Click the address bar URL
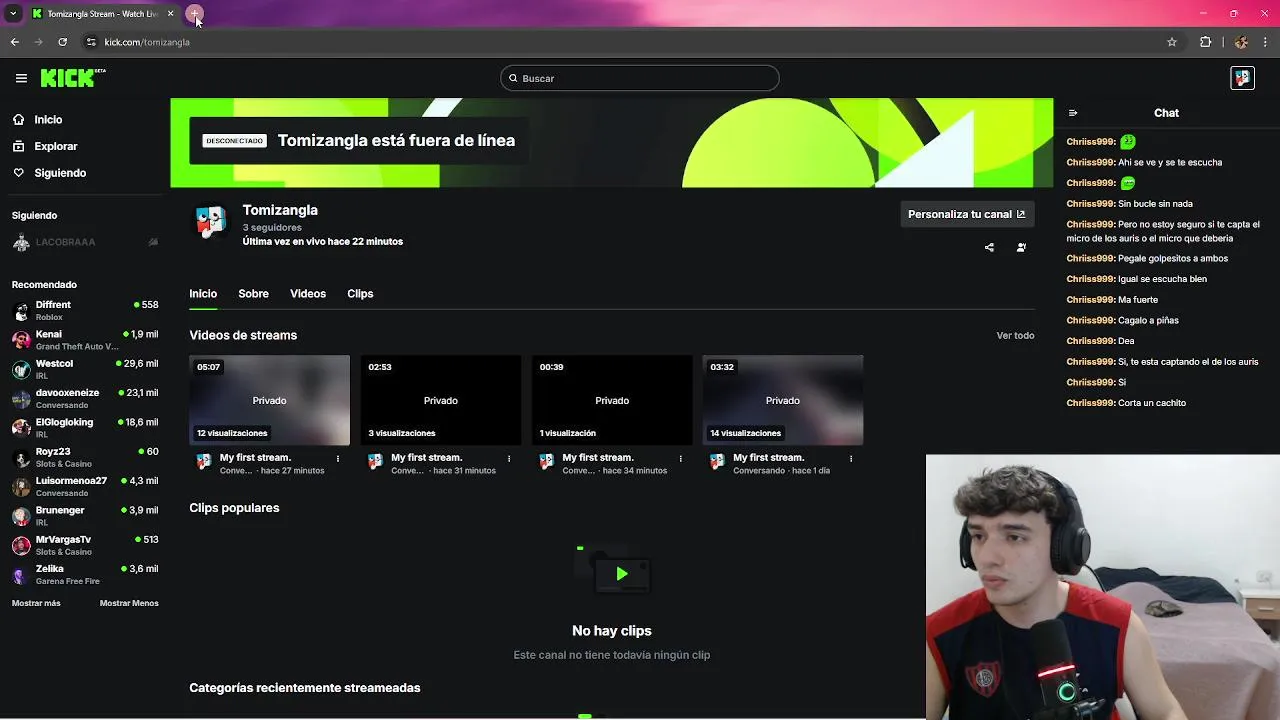The image size is (1280, 720). pos(147,42)
